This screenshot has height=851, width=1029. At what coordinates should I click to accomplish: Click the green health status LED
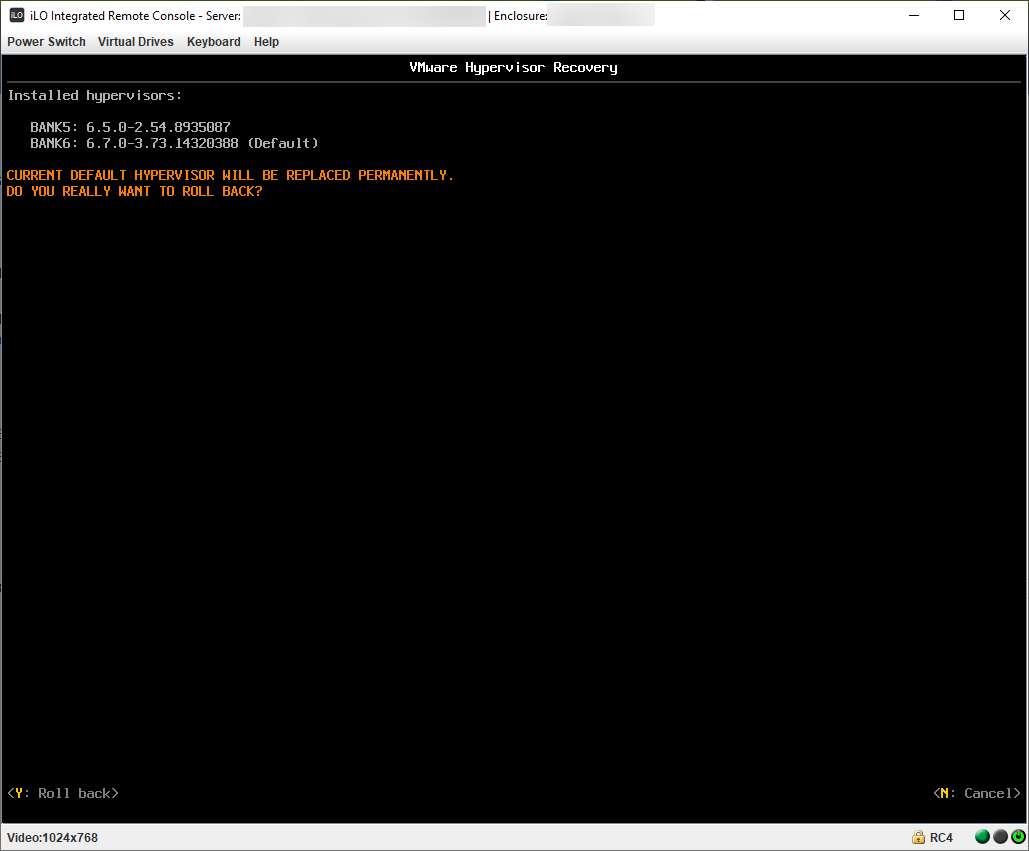[982, 837]
